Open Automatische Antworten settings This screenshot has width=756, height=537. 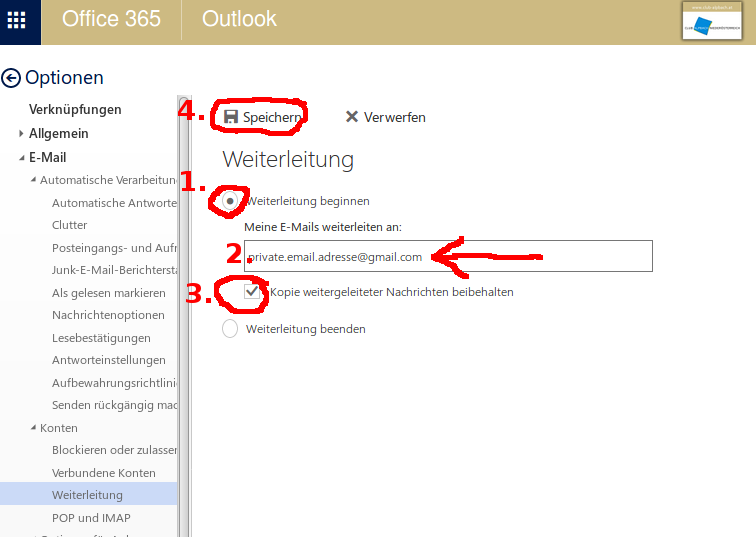pyautogui.click(x=114, y=203)
